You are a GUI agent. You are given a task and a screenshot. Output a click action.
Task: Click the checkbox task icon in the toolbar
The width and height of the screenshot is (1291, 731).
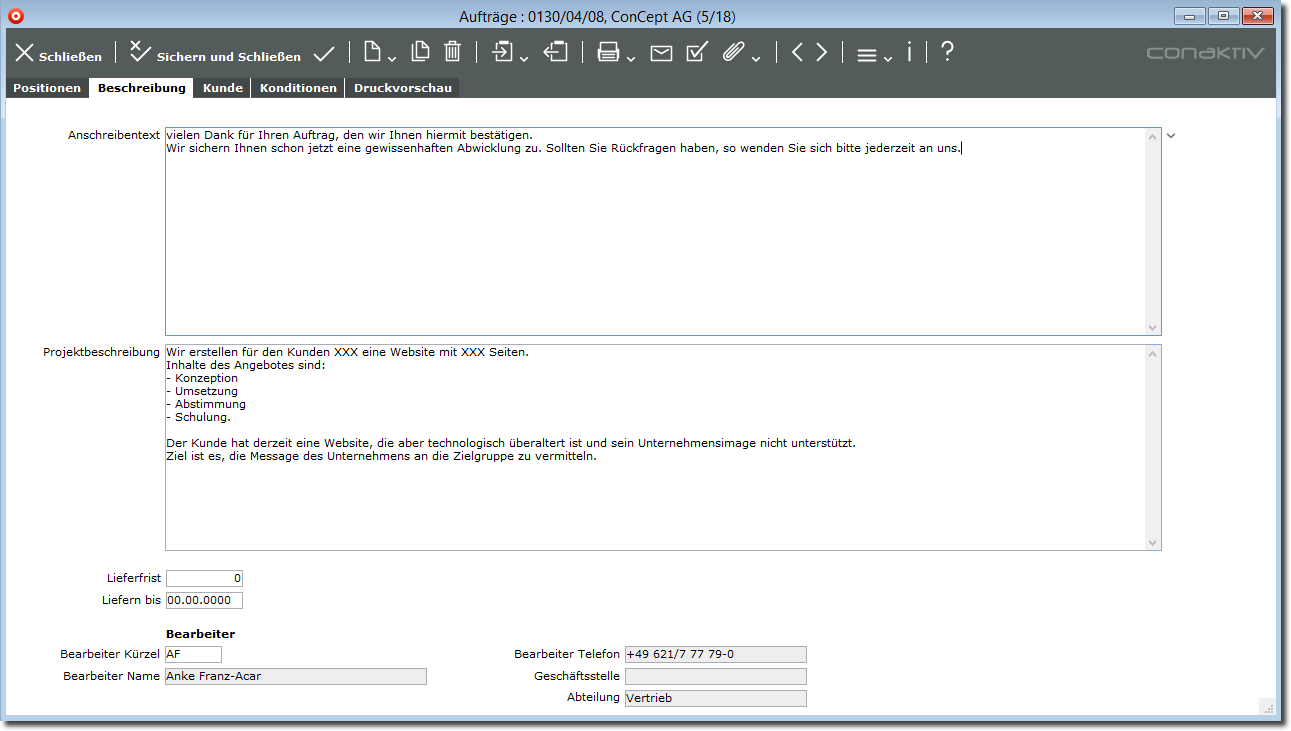point(697,52)
